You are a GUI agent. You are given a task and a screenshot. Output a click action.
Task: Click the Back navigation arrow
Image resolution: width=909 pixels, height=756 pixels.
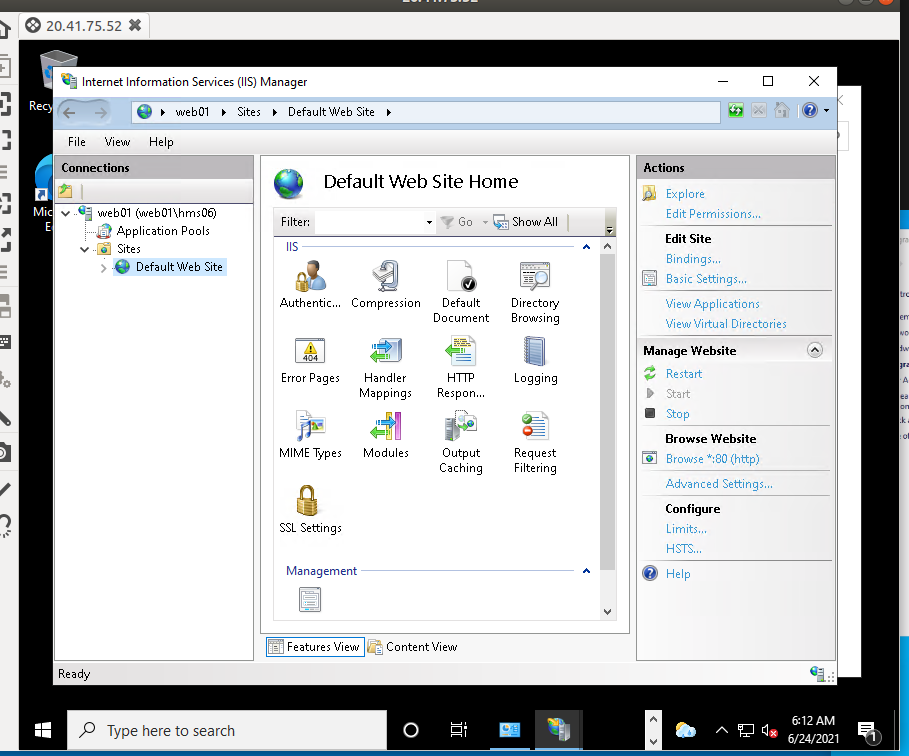coord(70,112)
